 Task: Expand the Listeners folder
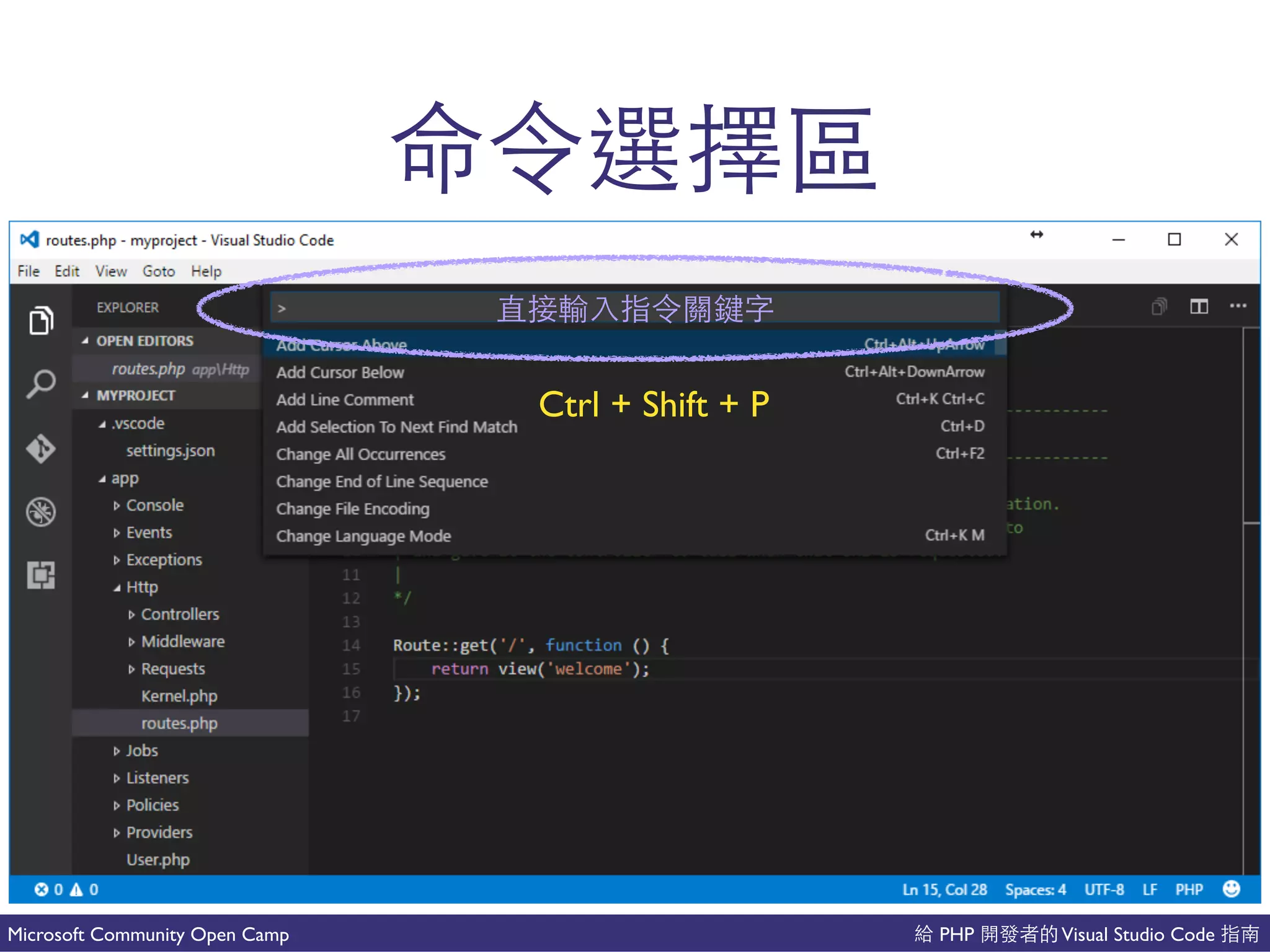(x=117, y=778)
